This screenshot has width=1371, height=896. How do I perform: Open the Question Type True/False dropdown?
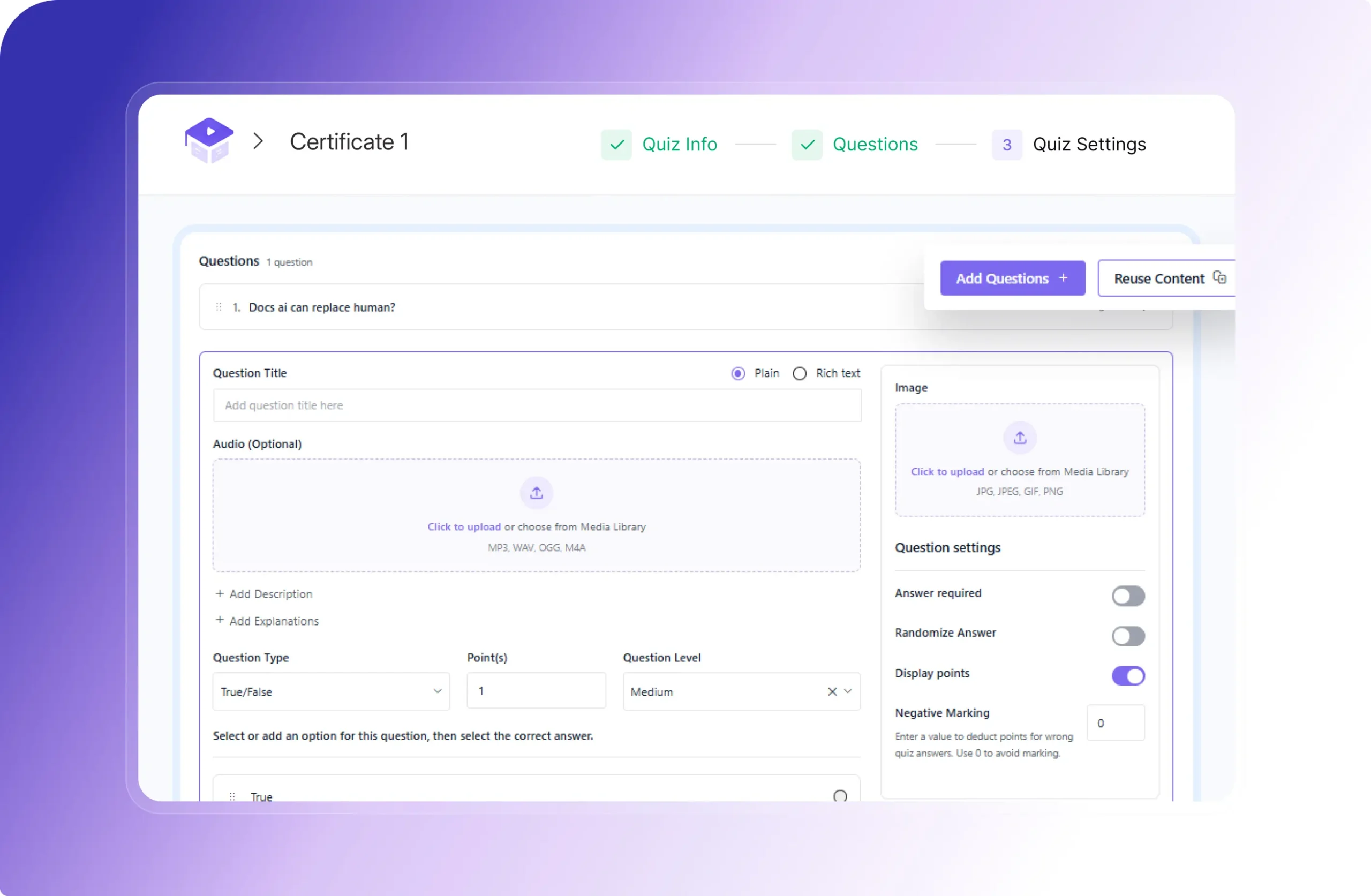tap(330, 691)
